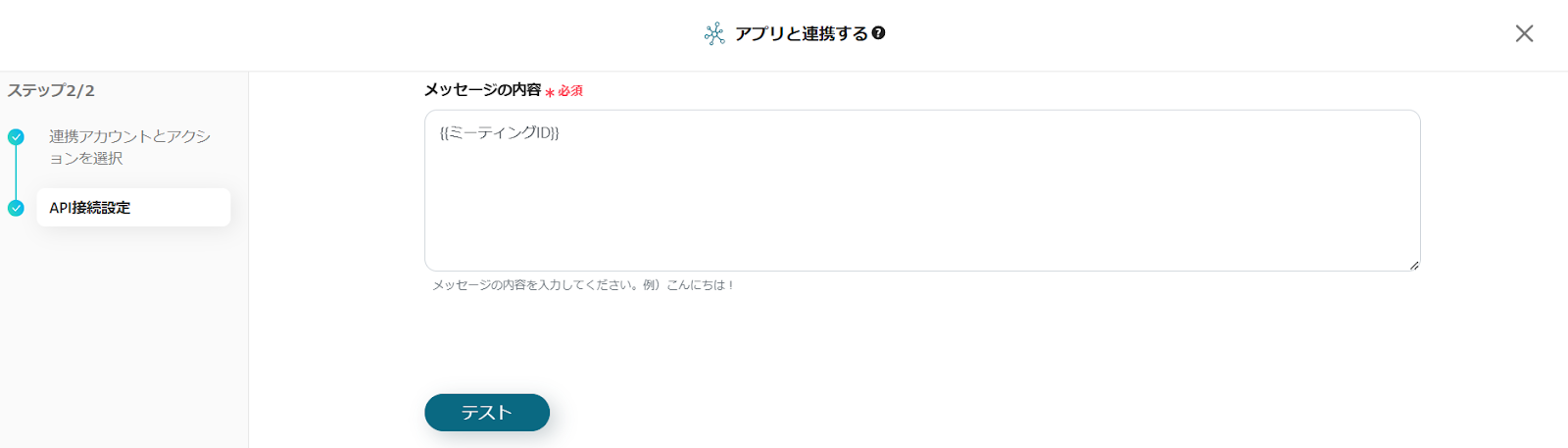The height and width of the screenshot is (448, 1568).
Task: Focus the メッセージの内容 text area
Action: (922, 190)
